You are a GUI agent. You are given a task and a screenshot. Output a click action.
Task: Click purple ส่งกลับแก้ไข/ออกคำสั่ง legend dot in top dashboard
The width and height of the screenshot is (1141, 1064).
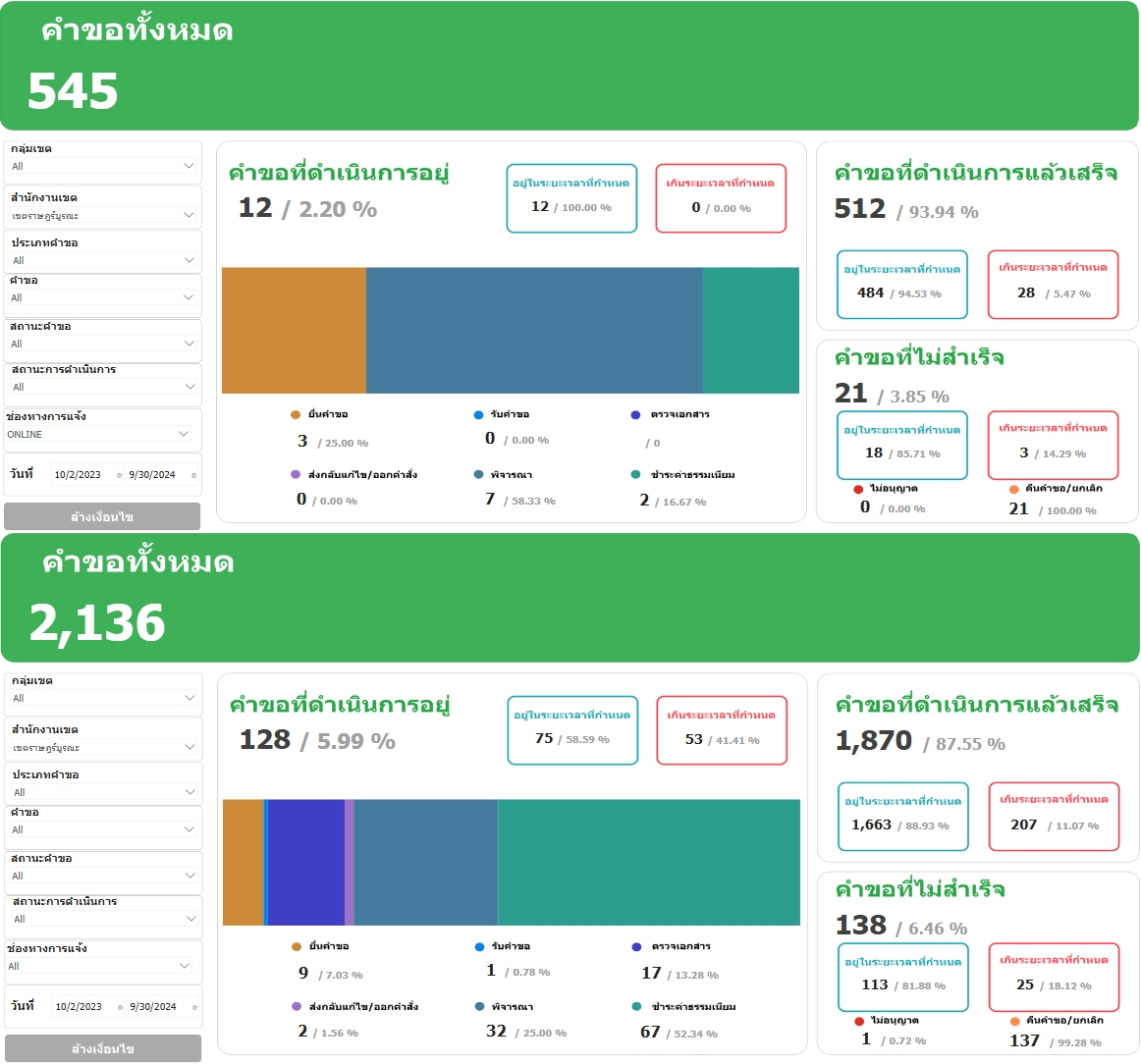click(x=296, y=475)
